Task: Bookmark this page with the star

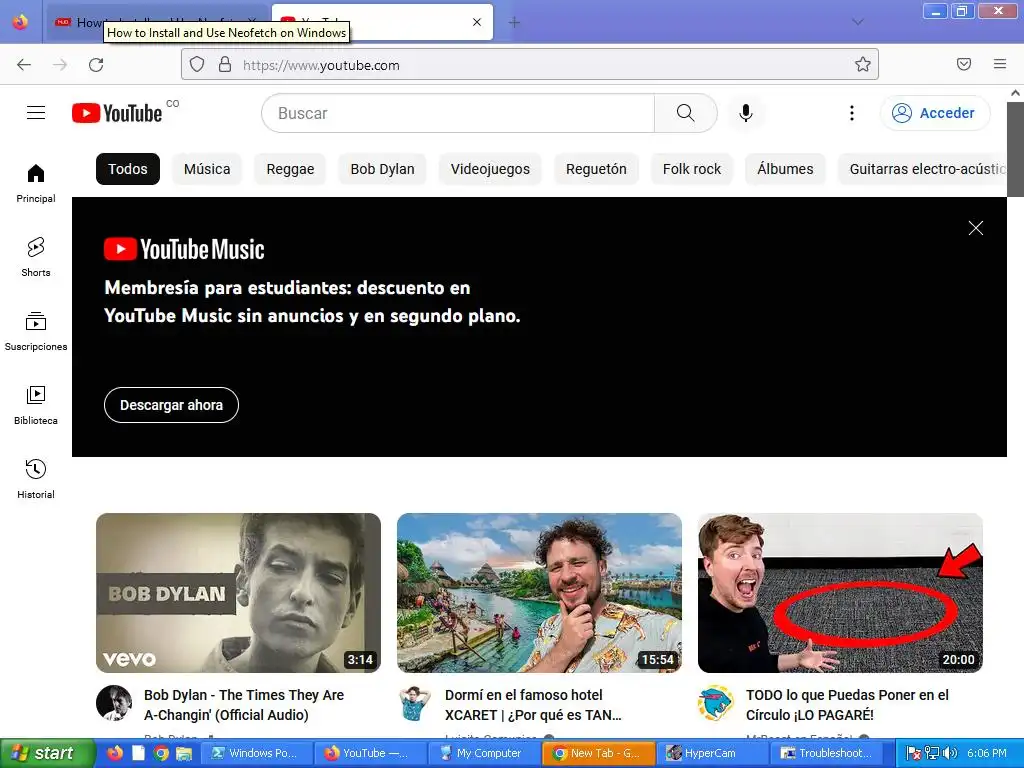Action: 863,64
